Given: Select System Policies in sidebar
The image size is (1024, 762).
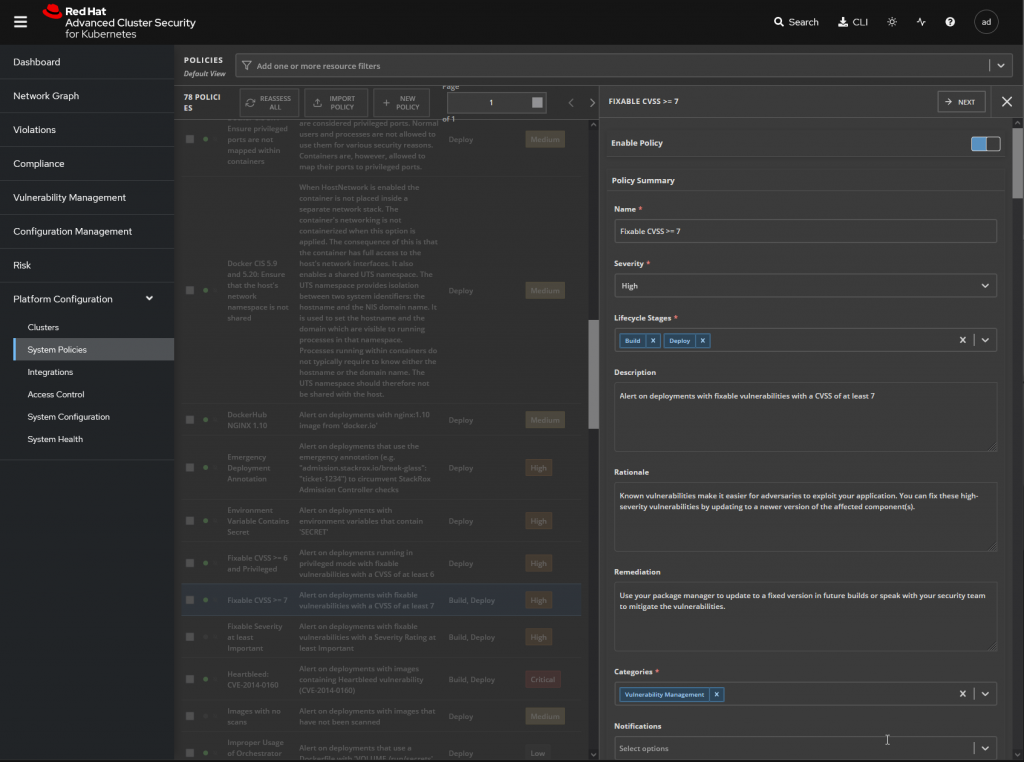Looking at the screenshot, I should click(93, 349).
